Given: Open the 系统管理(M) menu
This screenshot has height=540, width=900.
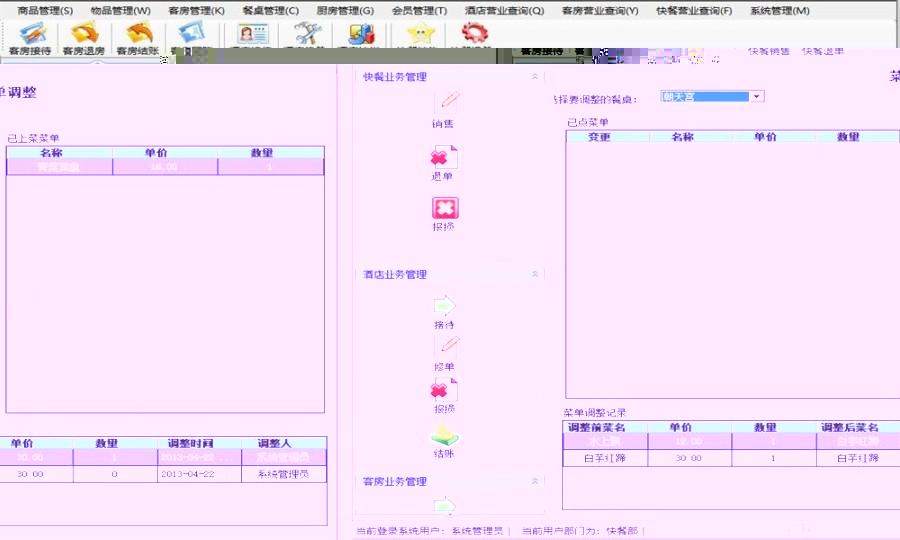Looking at the screenshot, I should click(779, 11).
